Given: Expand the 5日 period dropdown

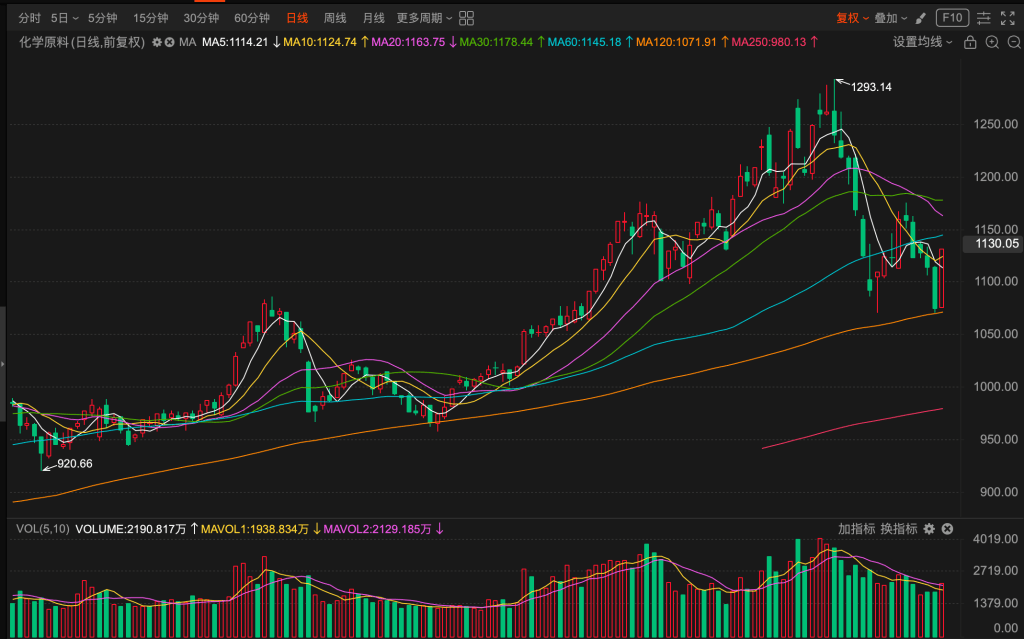Looking at the screenshot, I should pos(65,18).
